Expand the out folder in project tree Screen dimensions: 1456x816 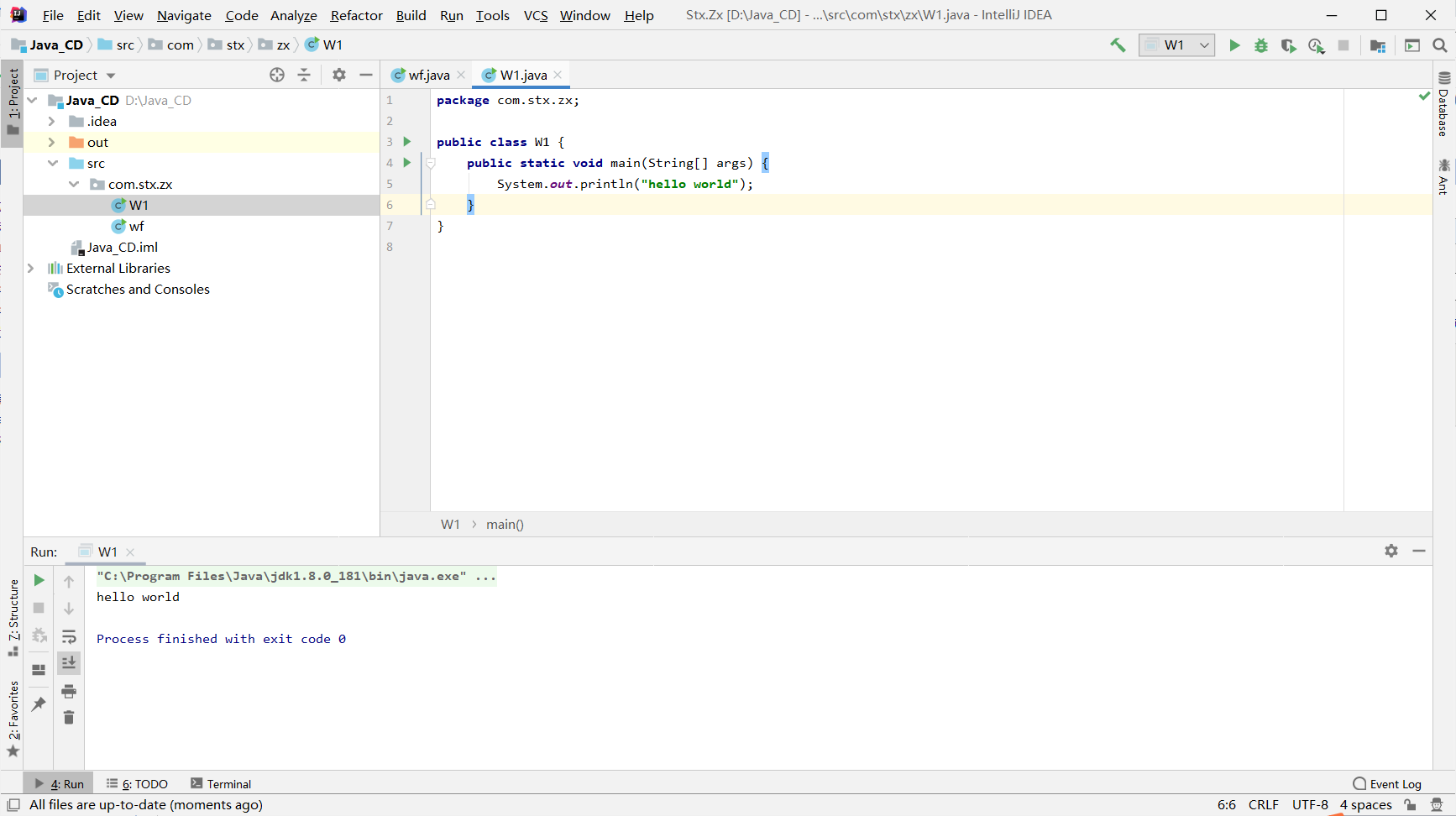pos(51,143)
